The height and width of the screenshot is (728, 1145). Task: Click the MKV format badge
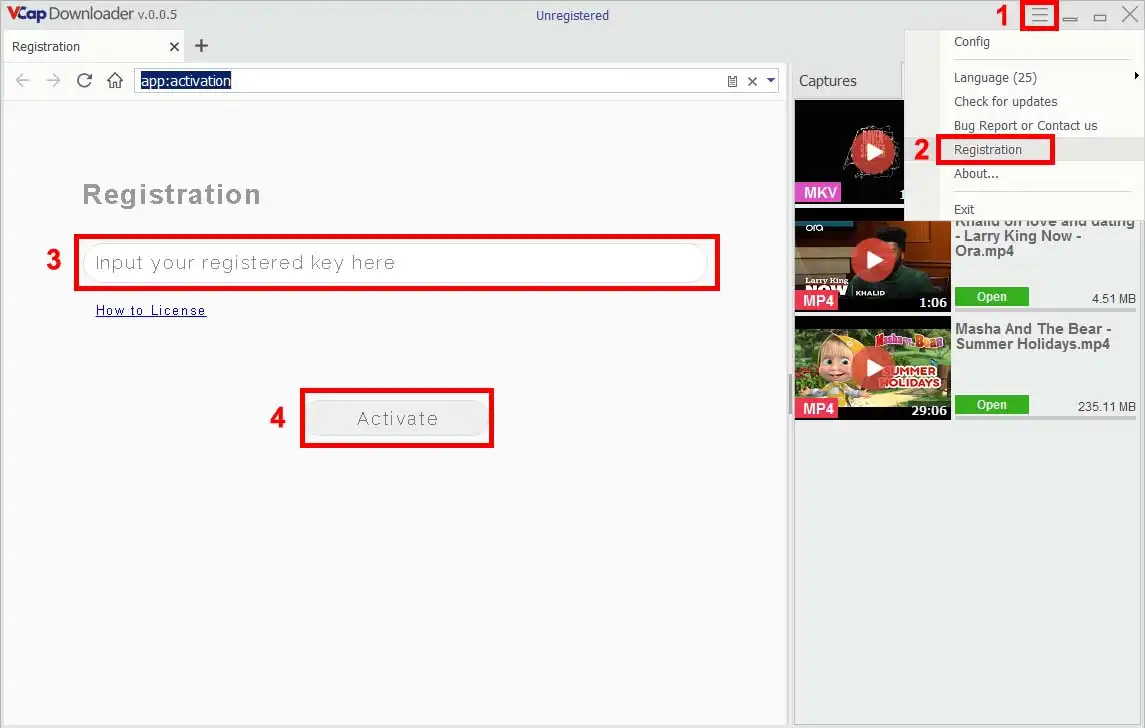pyautogui.click(x=819, y=193)
